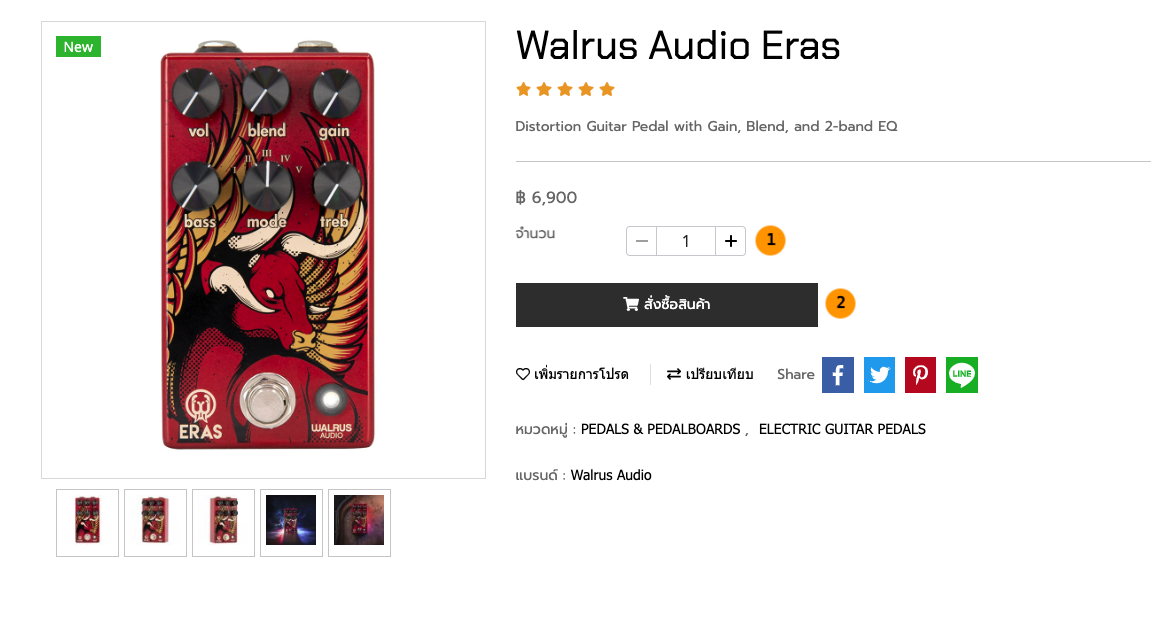The image size is (1175, 627).
Task: Open ELECTRIC GUITAR PEDALS category link
Action: (x=842, y=429)
